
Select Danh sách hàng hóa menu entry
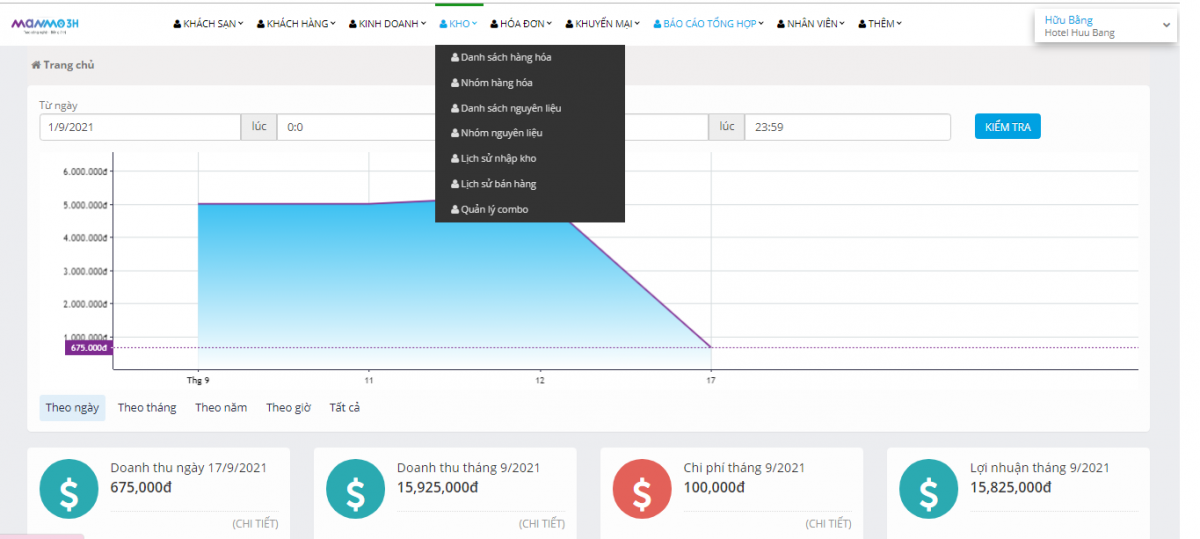pos(505,57)
